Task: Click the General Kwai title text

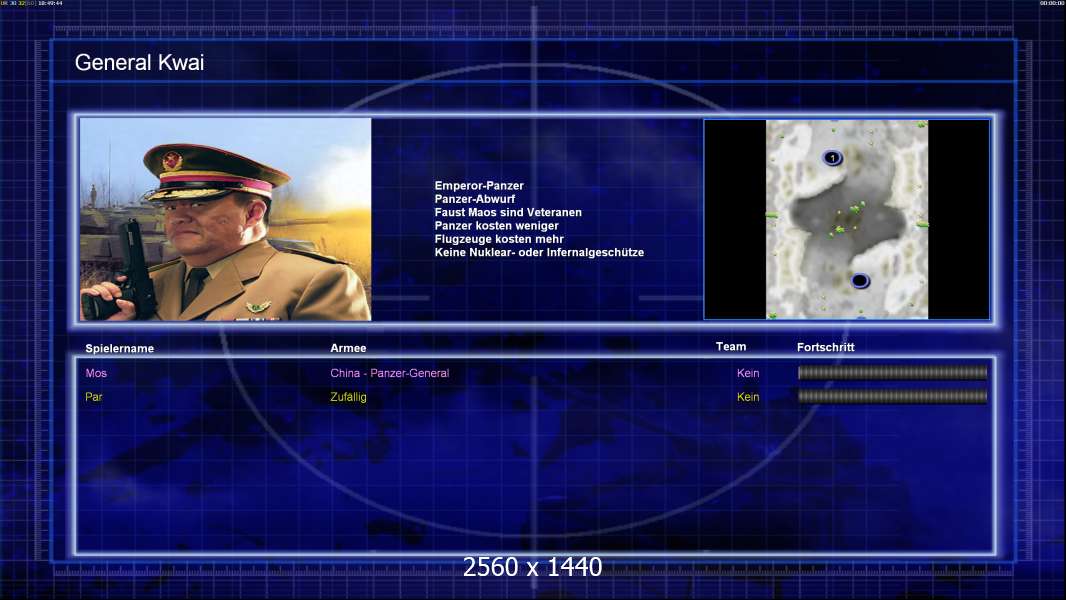Action: 139,63
